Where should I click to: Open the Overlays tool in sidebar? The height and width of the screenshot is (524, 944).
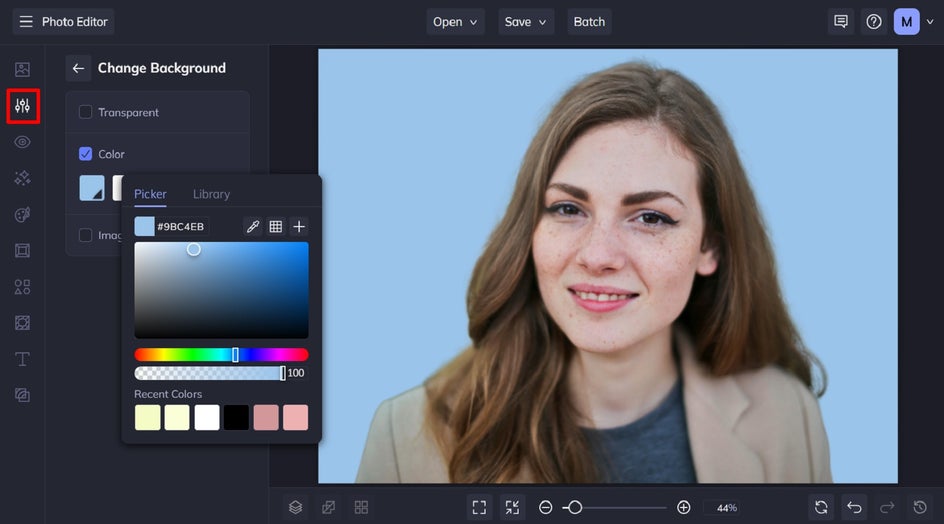click(22, 323)
